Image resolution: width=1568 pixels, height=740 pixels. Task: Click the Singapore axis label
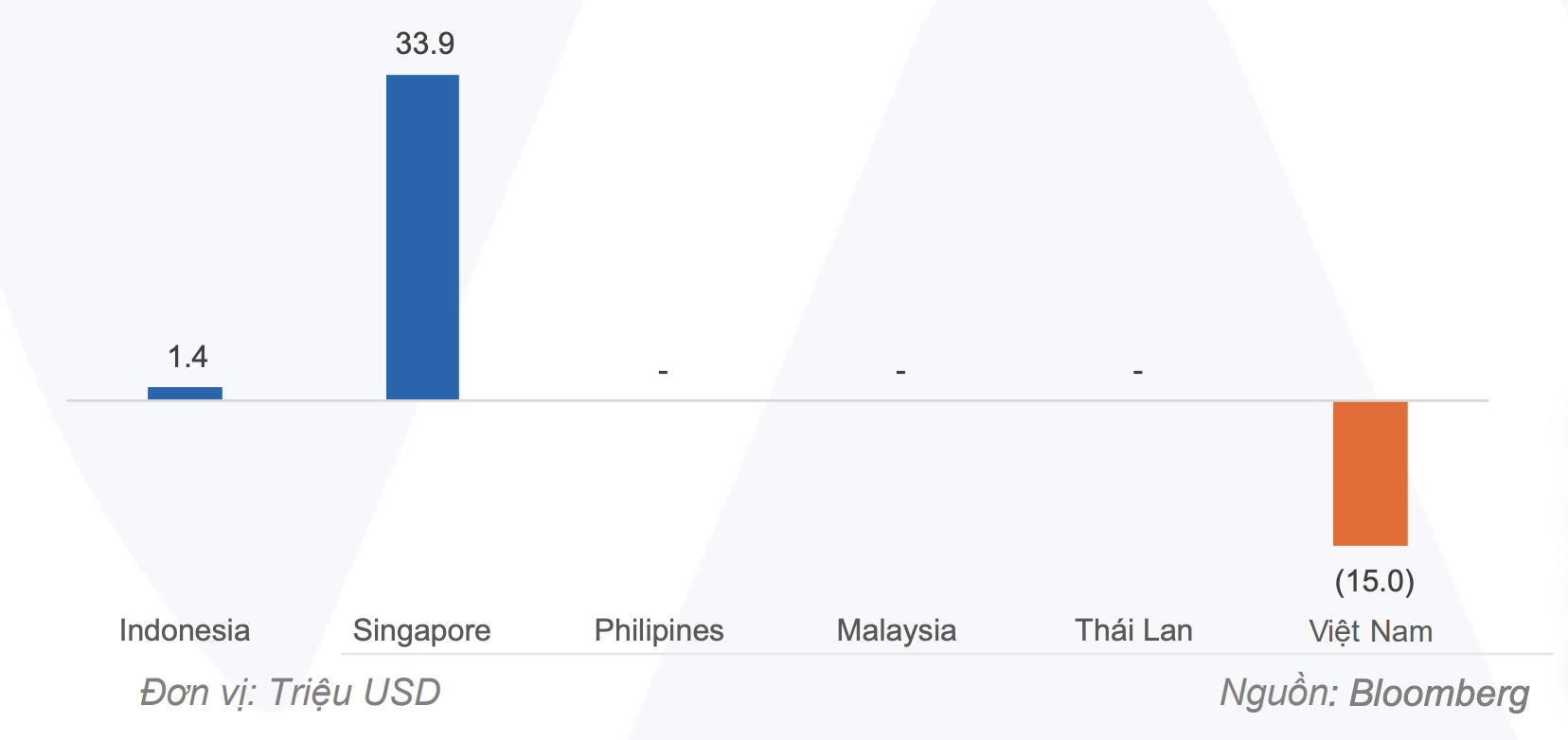[421, 630]
